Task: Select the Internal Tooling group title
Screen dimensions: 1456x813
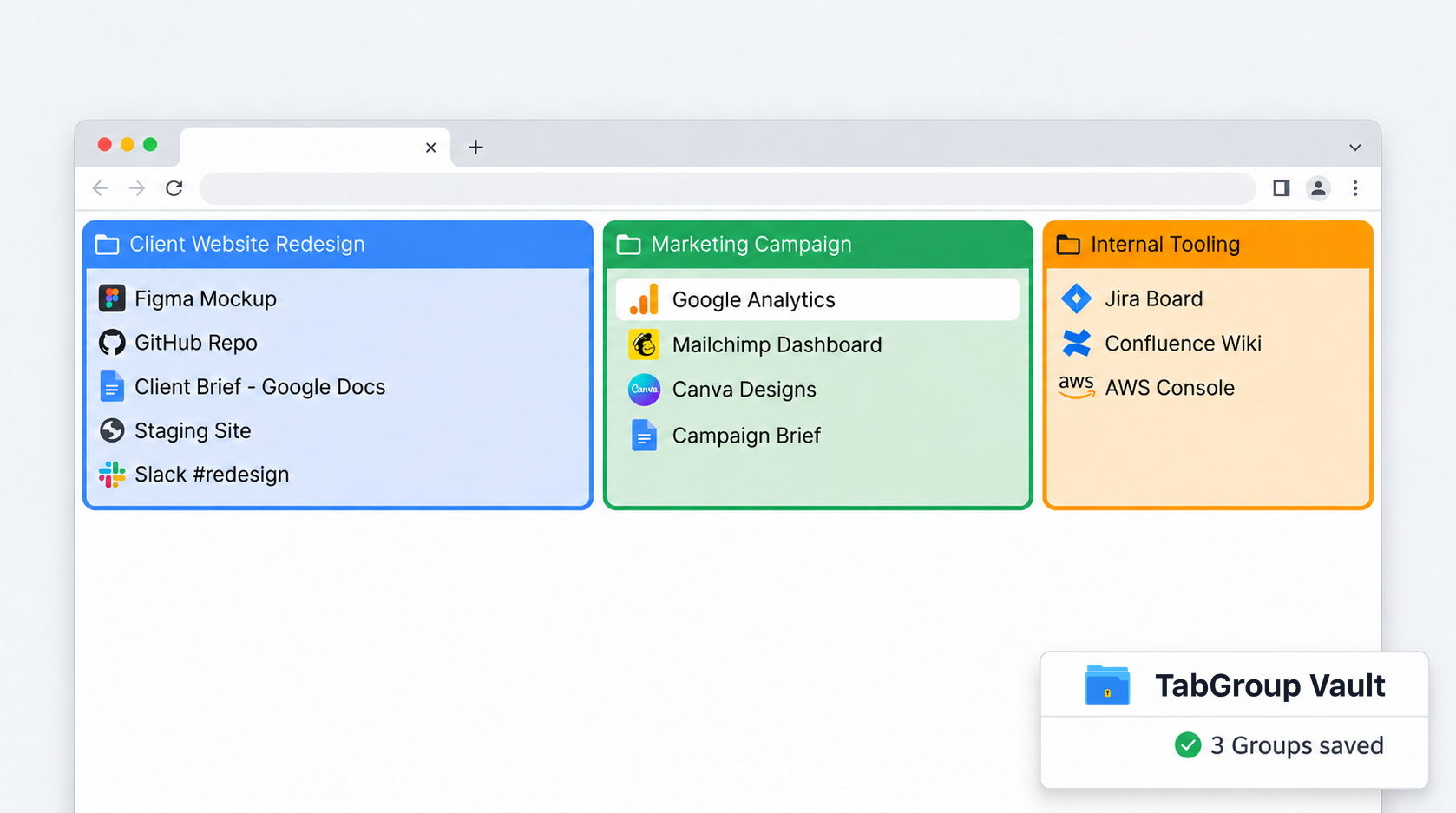Action: 1165,245
